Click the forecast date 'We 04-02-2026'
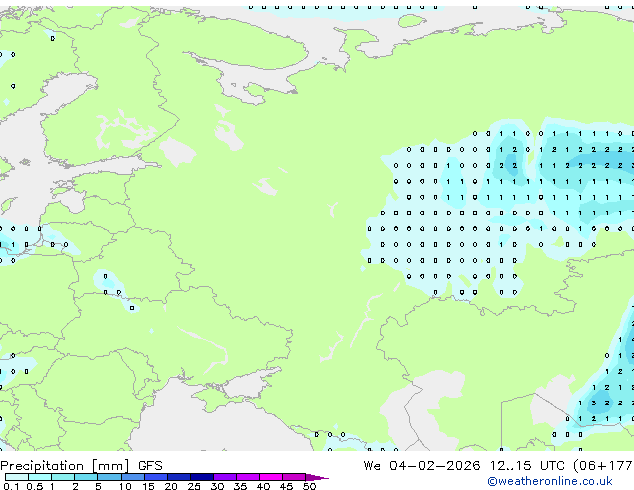 click(x=422, y=466)
